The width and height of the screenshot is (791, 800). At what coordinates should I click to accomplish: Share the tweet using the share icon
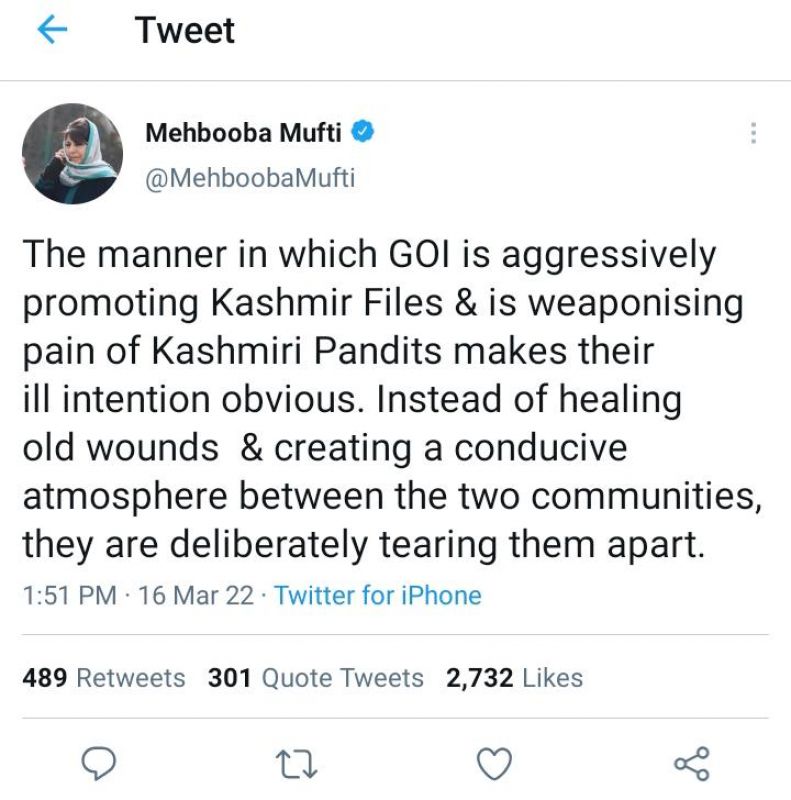[x=691, y=764]
